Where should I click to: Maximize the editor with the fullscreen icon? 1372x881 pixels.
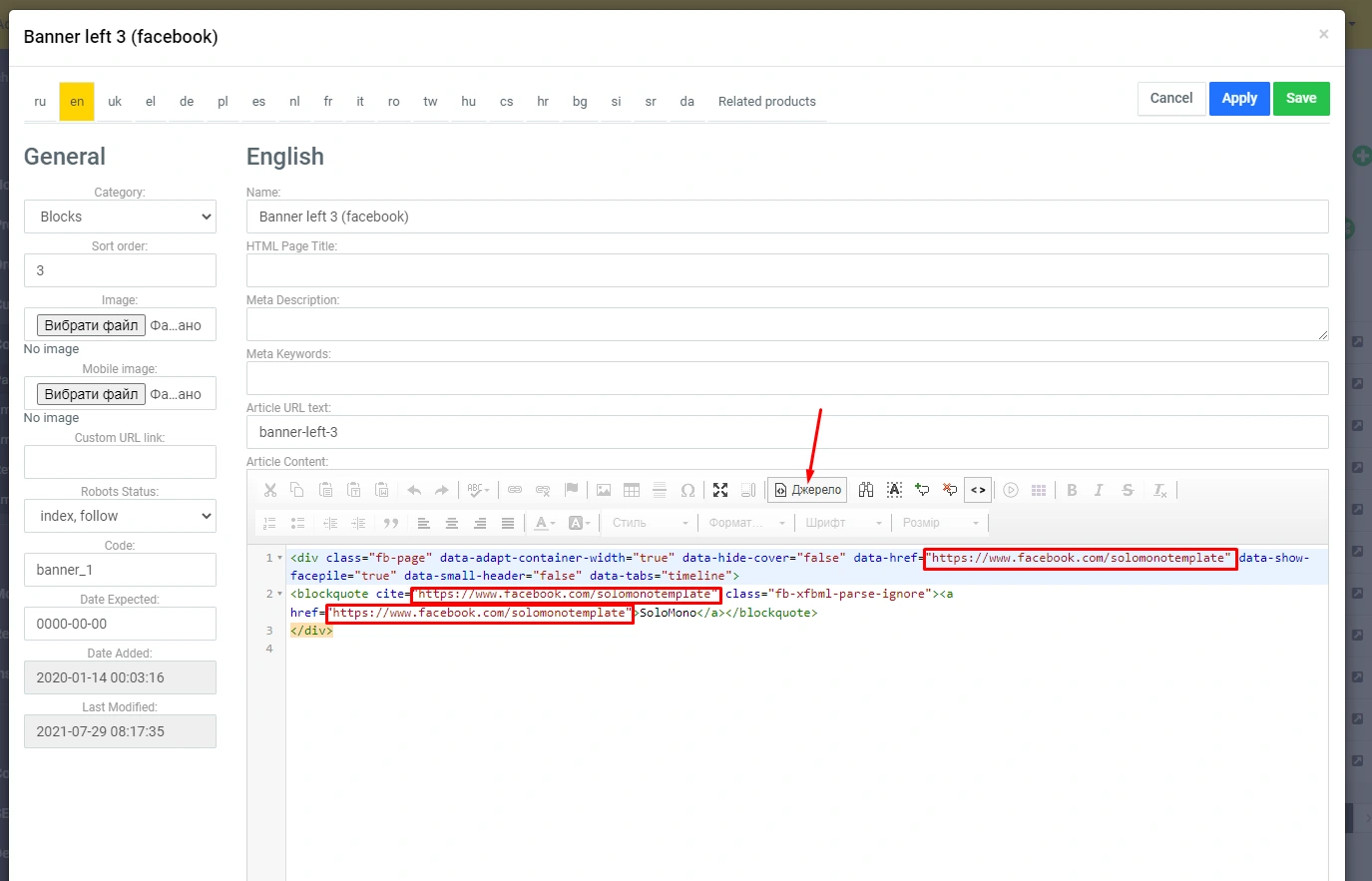click(720, 490)
